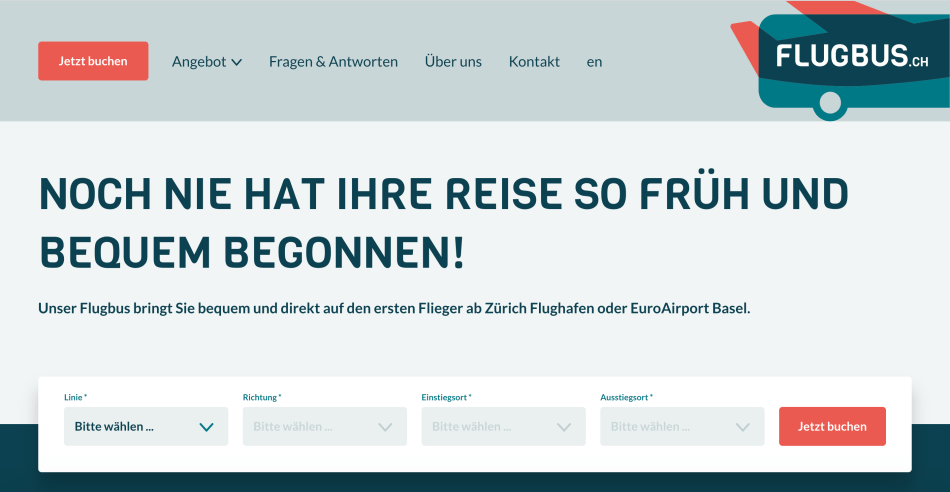Click the chevron icon in the Ausstiegsort field
Image resolution: width=950 pixels, height=492 pixels.
[743, 427]
